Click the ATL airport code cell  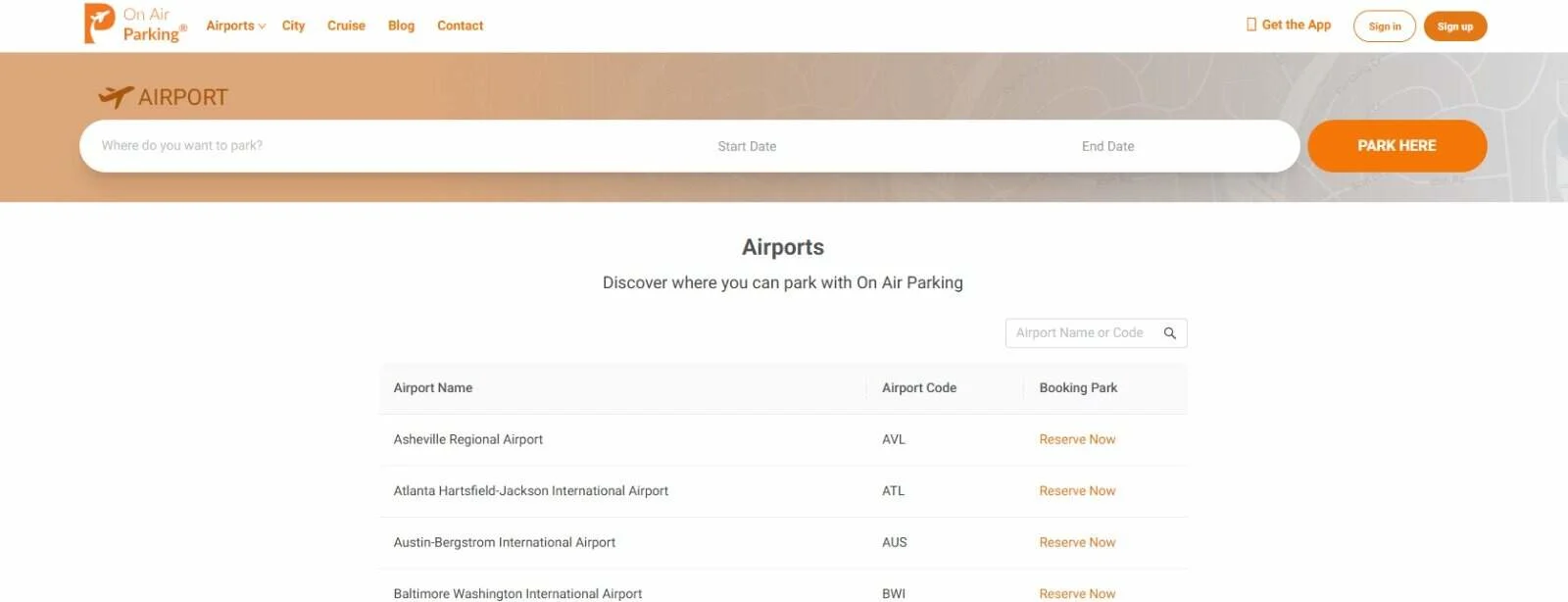pos(893,490)
